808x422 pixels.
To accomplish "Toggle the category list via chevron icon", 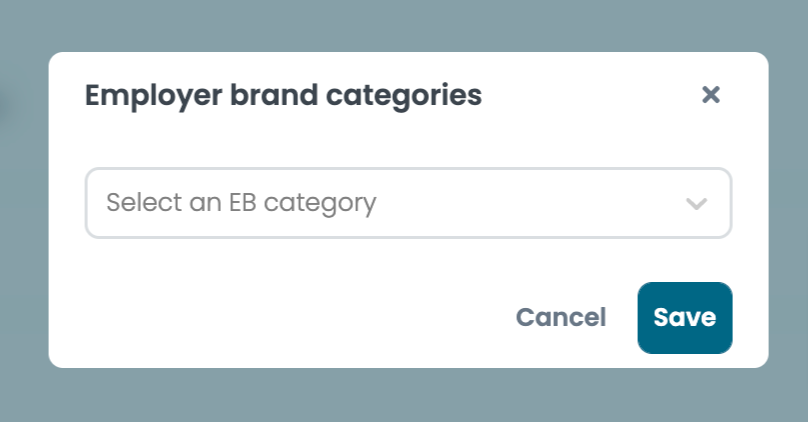I will coord(696,204).
